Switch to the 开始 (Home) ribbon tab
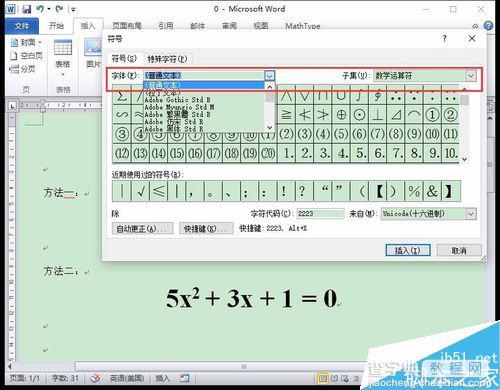Screen dimensions: 500x390 click(x=56, y=26)
